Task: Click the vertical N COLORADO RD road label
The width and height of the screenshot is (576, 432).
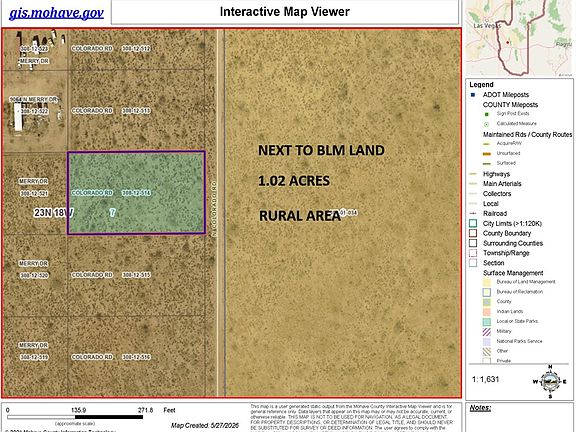Action: pos(214,208)
